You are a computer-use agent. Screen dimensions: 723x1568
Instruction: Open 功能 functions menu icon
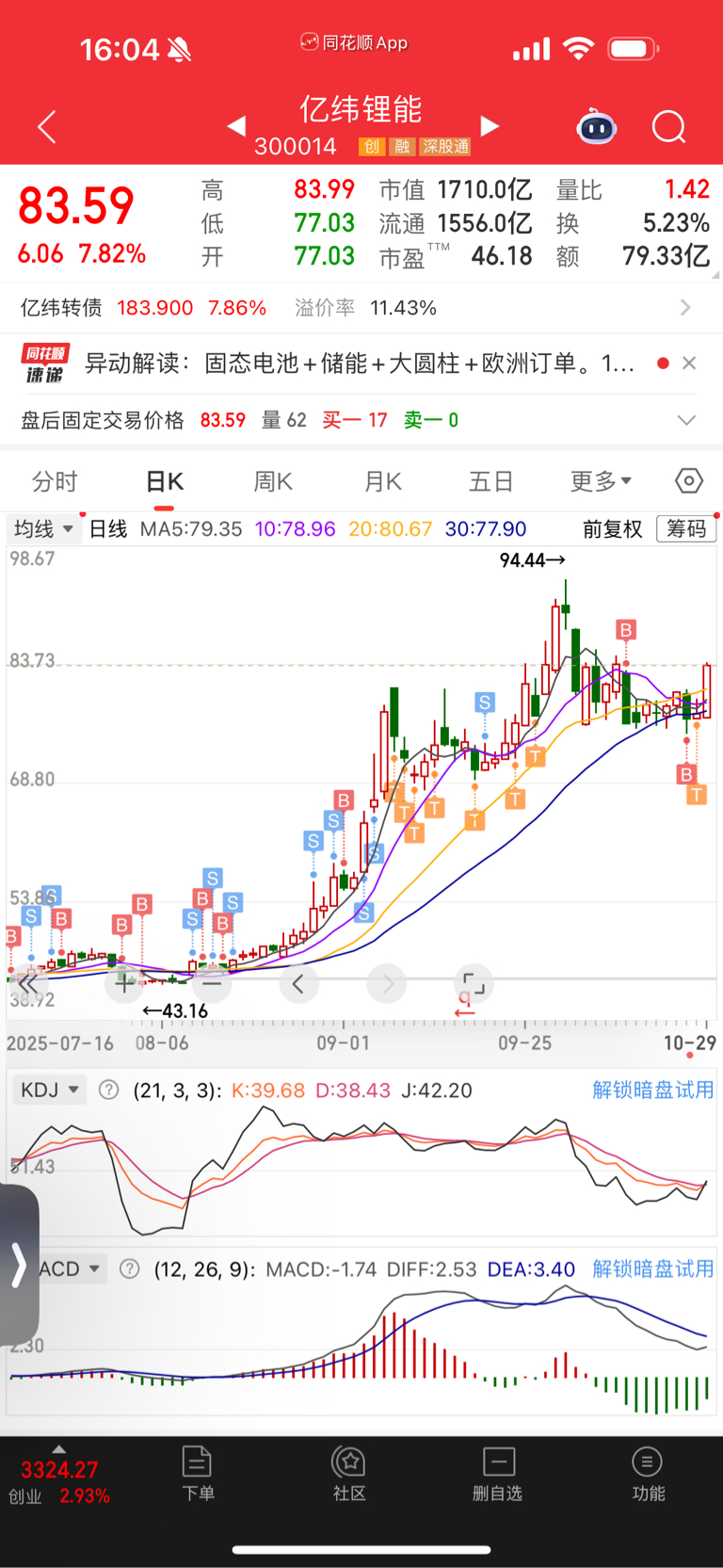point(648,1475)
